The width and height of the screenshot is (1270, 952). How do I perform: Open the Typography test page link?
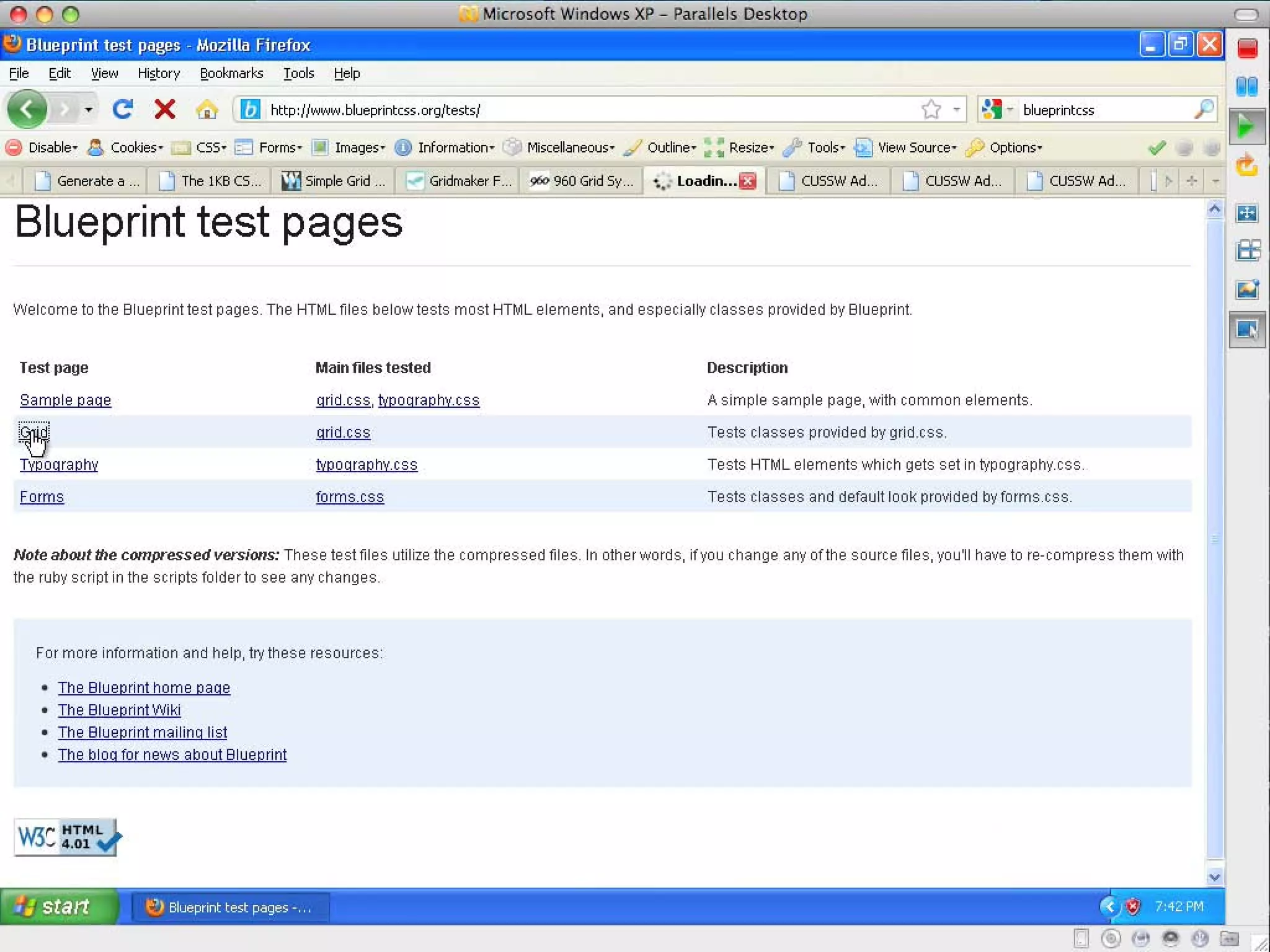(x=59, y=465)
